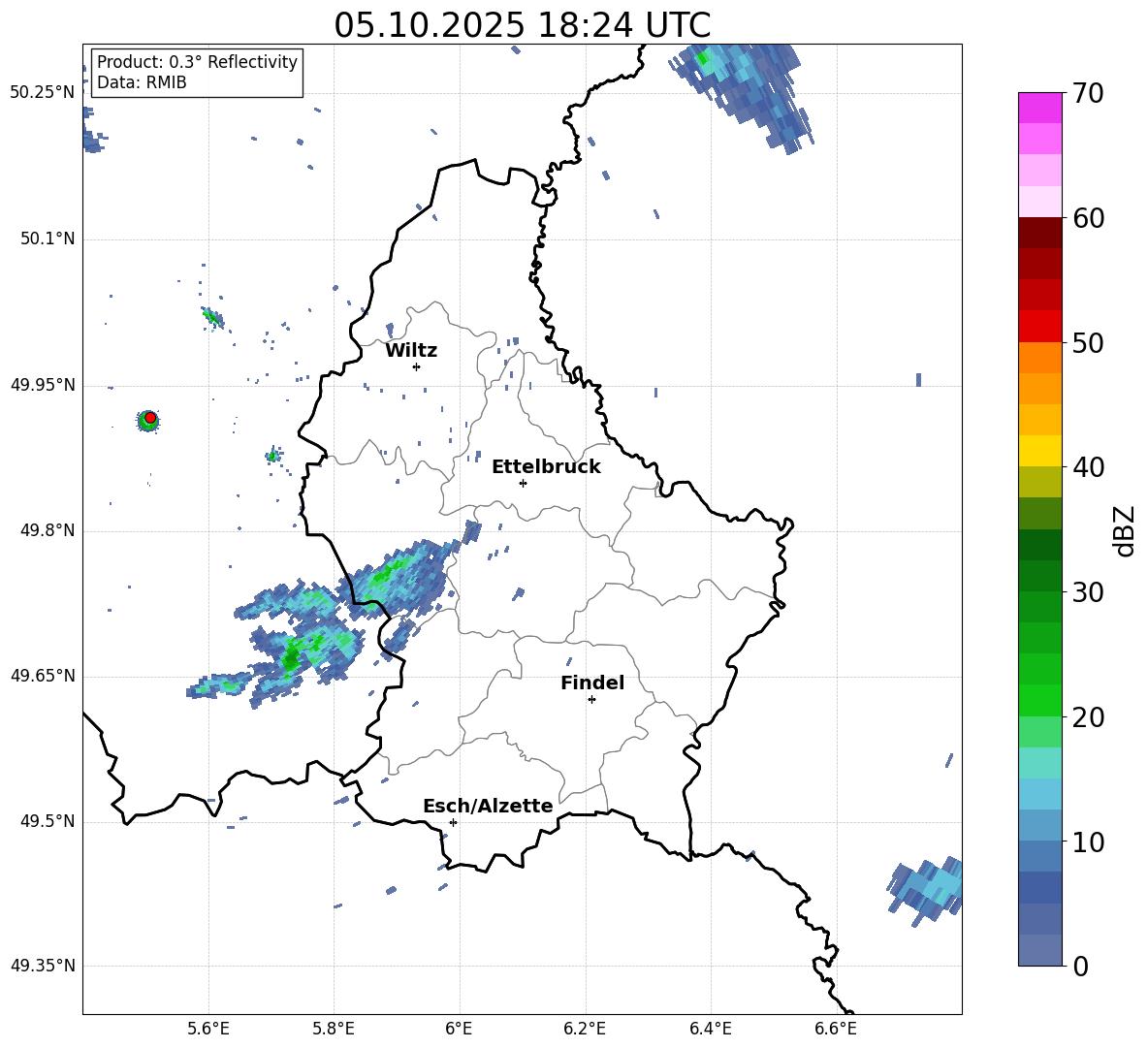Click the Findel station label
The height and width of the screenshot is (1048, 1148).
pos(592,683)
